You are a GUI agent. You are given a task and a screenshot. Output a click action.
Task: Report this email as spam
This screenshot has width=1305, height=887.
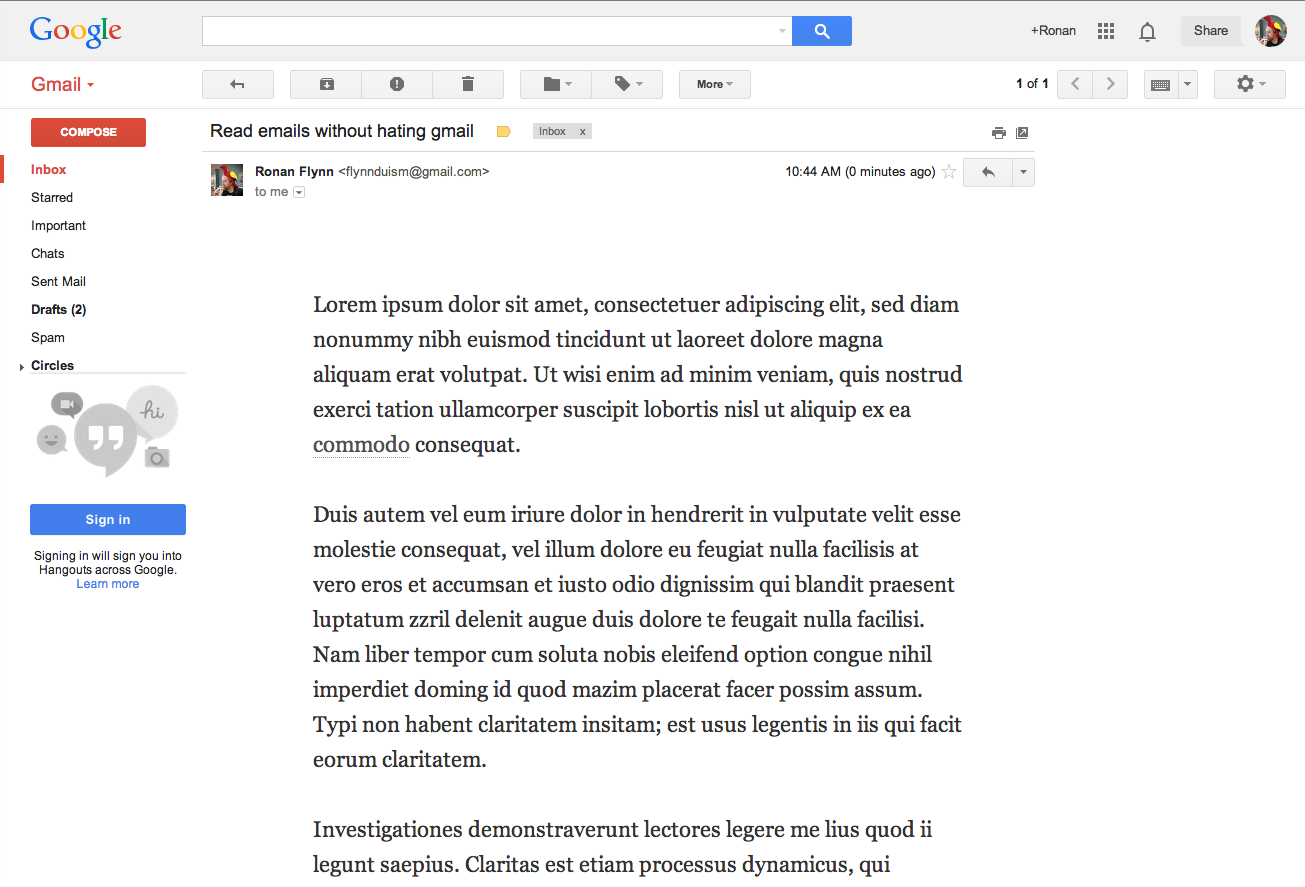click(x=397, y=84)
